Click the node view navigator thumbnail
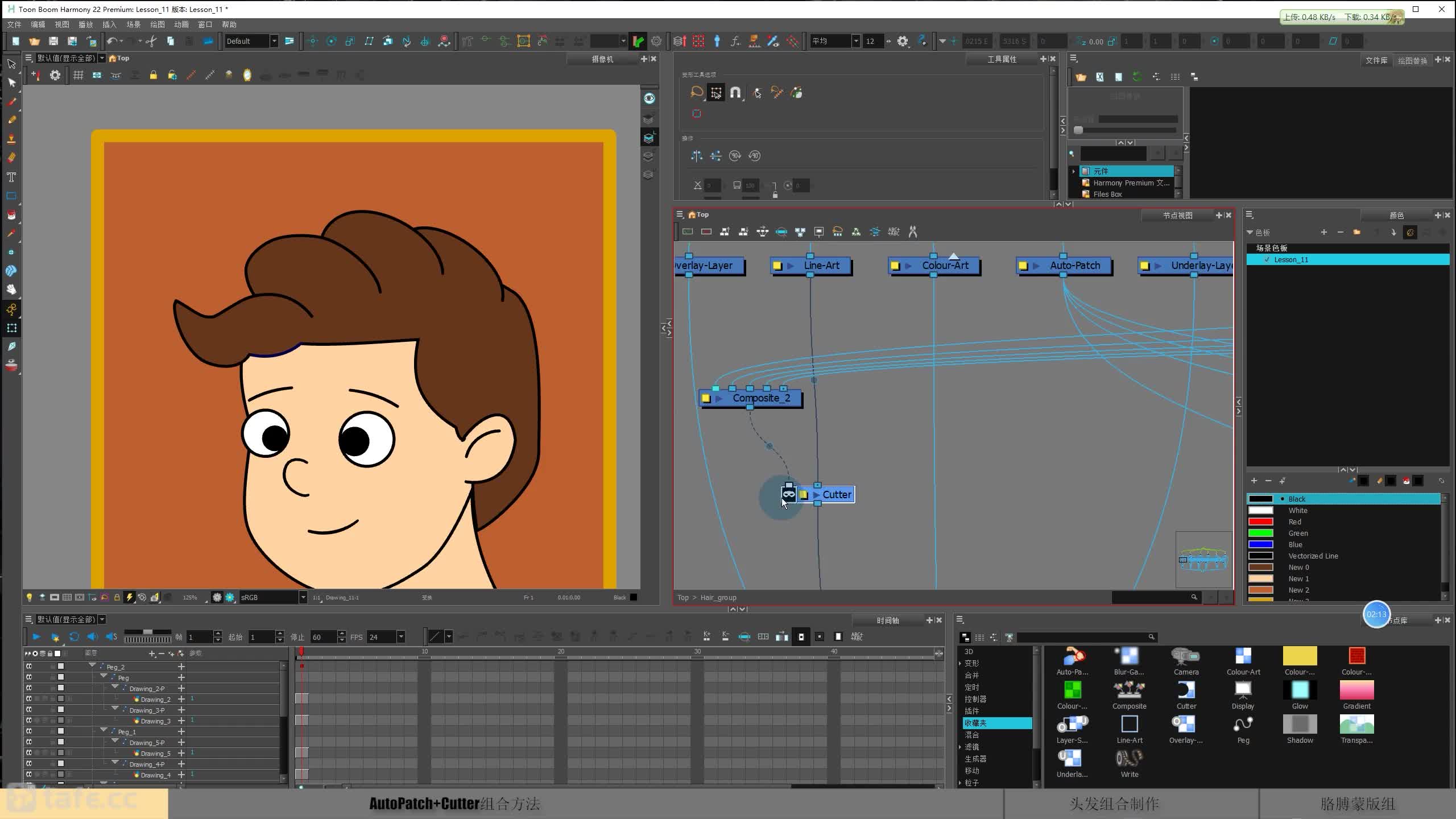Image resolution: width=1456 pixels, height=819 pixels. 1203,560
